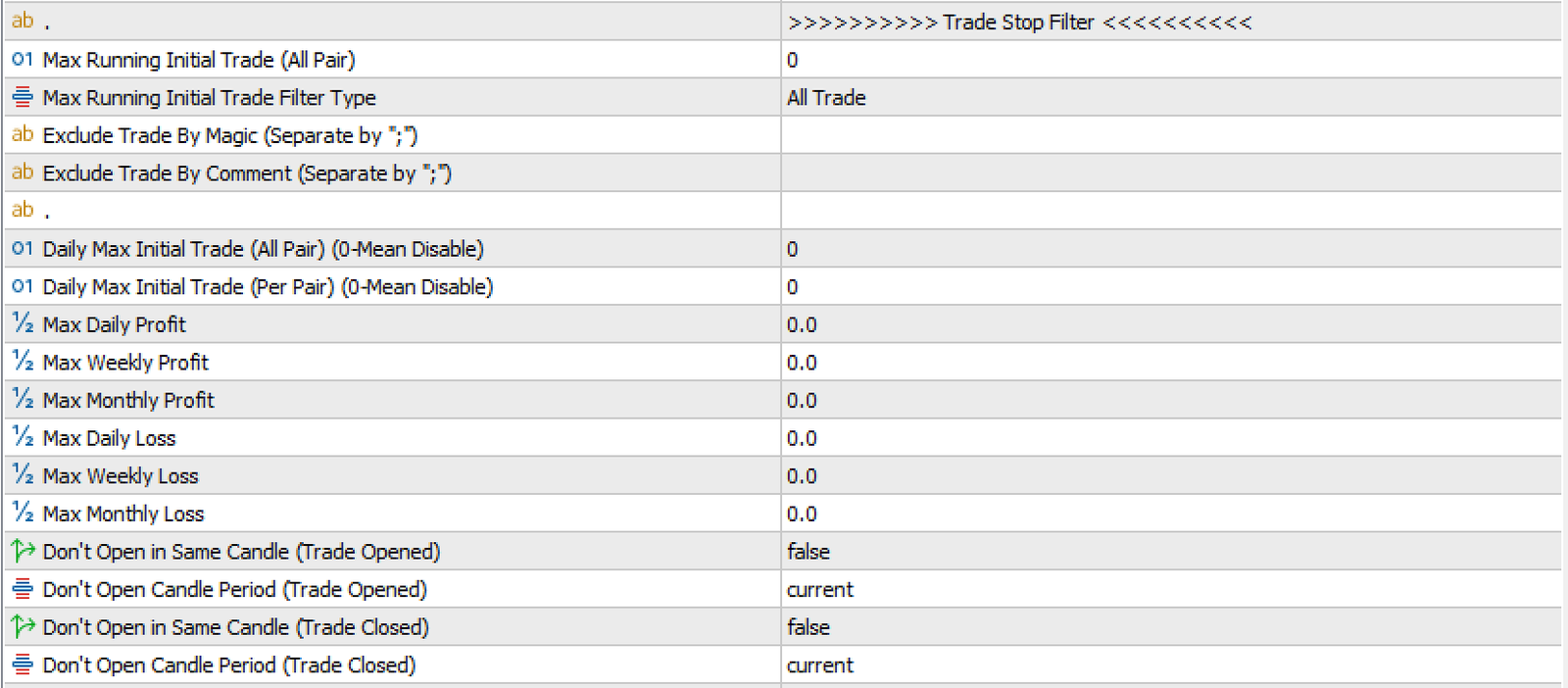Open the All Trade filter type dropdown

(x=826, y=98)
